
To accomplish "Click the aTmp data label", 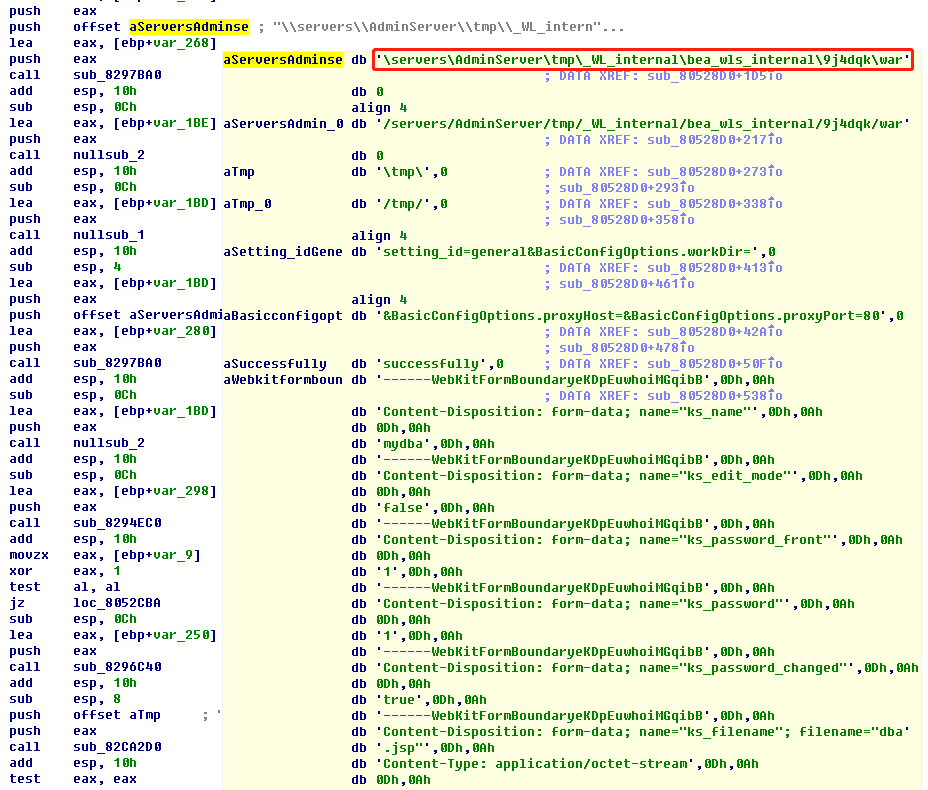I will (x=239, y=172).
